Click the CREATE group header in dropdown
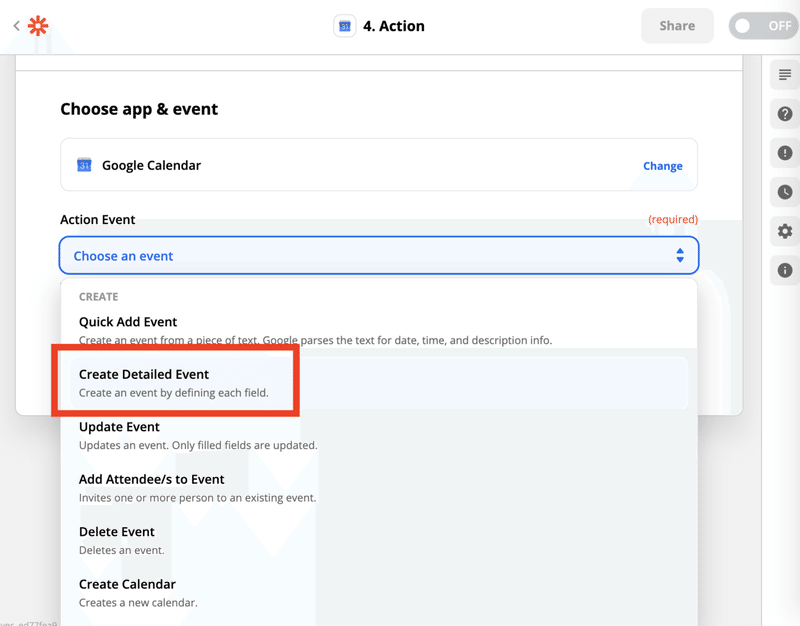Viewport: 800px width, 626px height. pyautogui.click(x=98, y=297)
